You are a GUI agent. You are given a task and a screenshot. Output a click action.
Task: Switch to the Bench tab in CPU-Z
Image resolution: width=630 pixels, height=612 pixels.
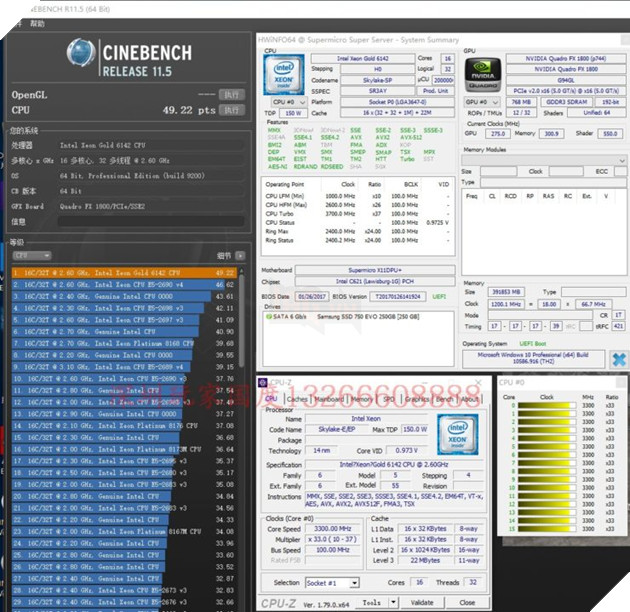coord(445,399)
